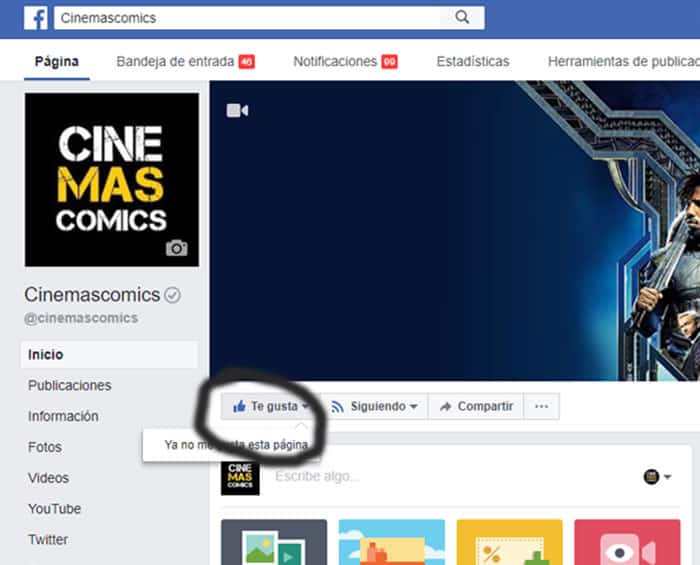Open the yellow percent offer tile
This screenshot has width=700, height=565.
point(509,542)
